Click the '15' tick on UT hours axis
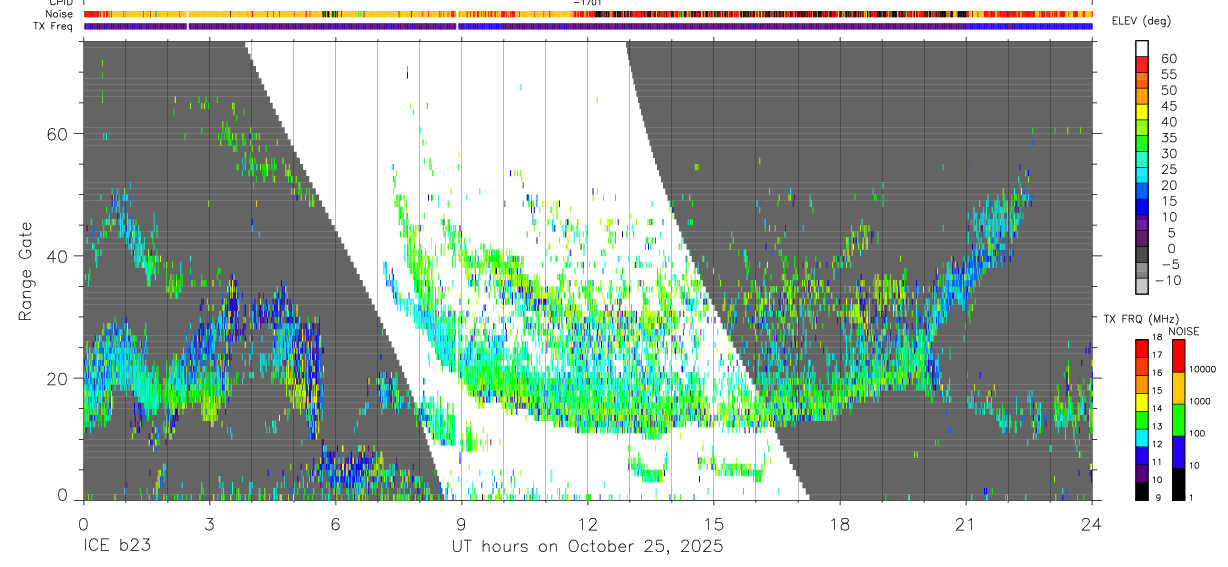 (x=714, y=524)
